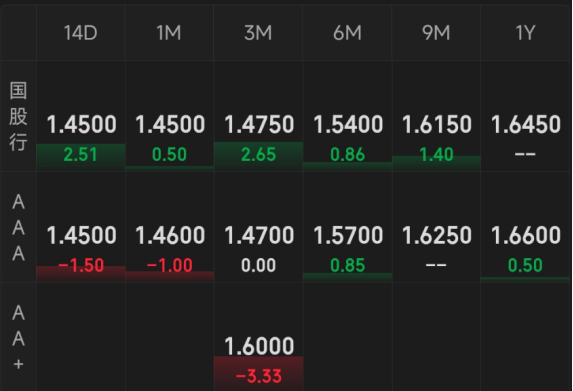The image size is (573, 391).
Task: Click the AAA 1Y rate 1.6600
Action: click(x=525, y=235)
